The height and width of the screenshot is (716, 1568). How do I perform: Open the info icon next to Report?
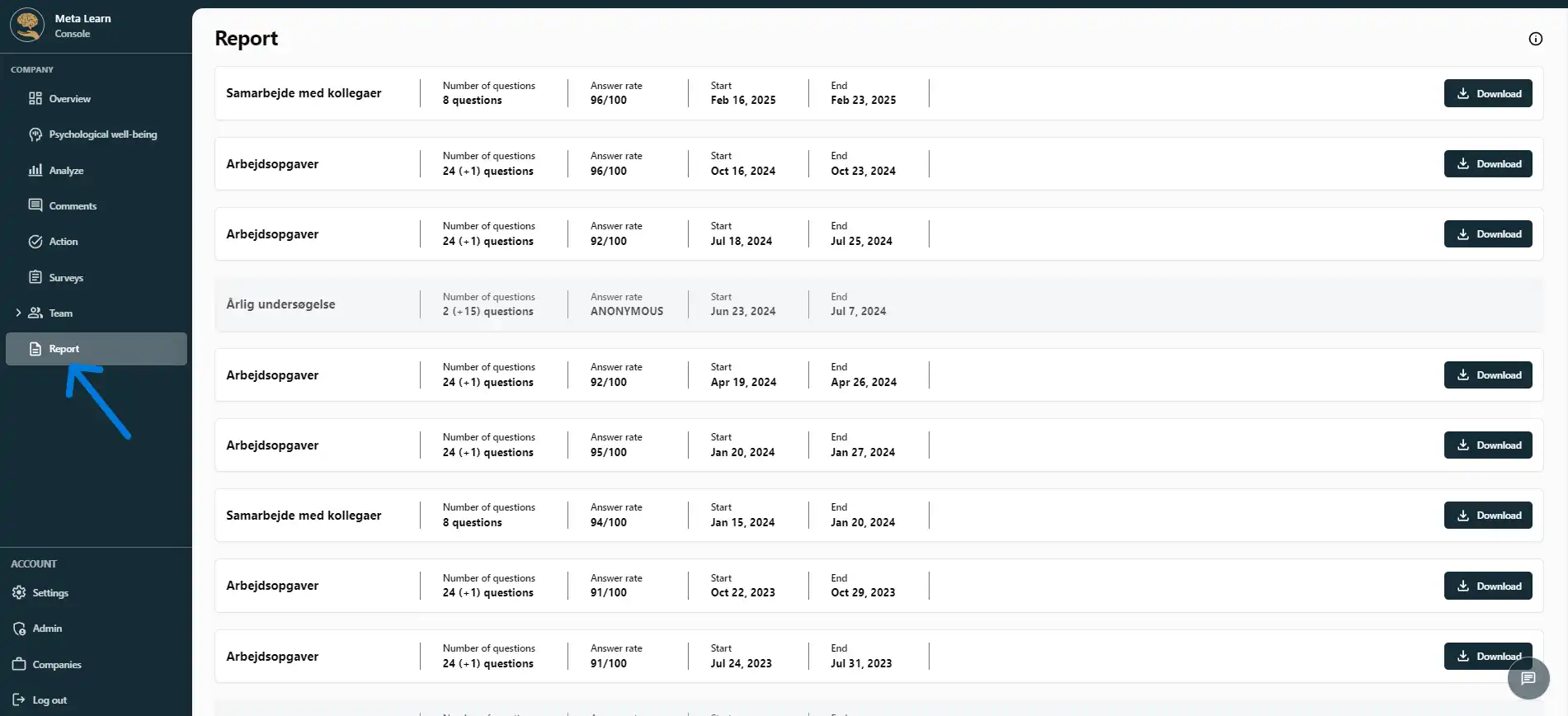pyautogui.click(x=1535, y=39)
